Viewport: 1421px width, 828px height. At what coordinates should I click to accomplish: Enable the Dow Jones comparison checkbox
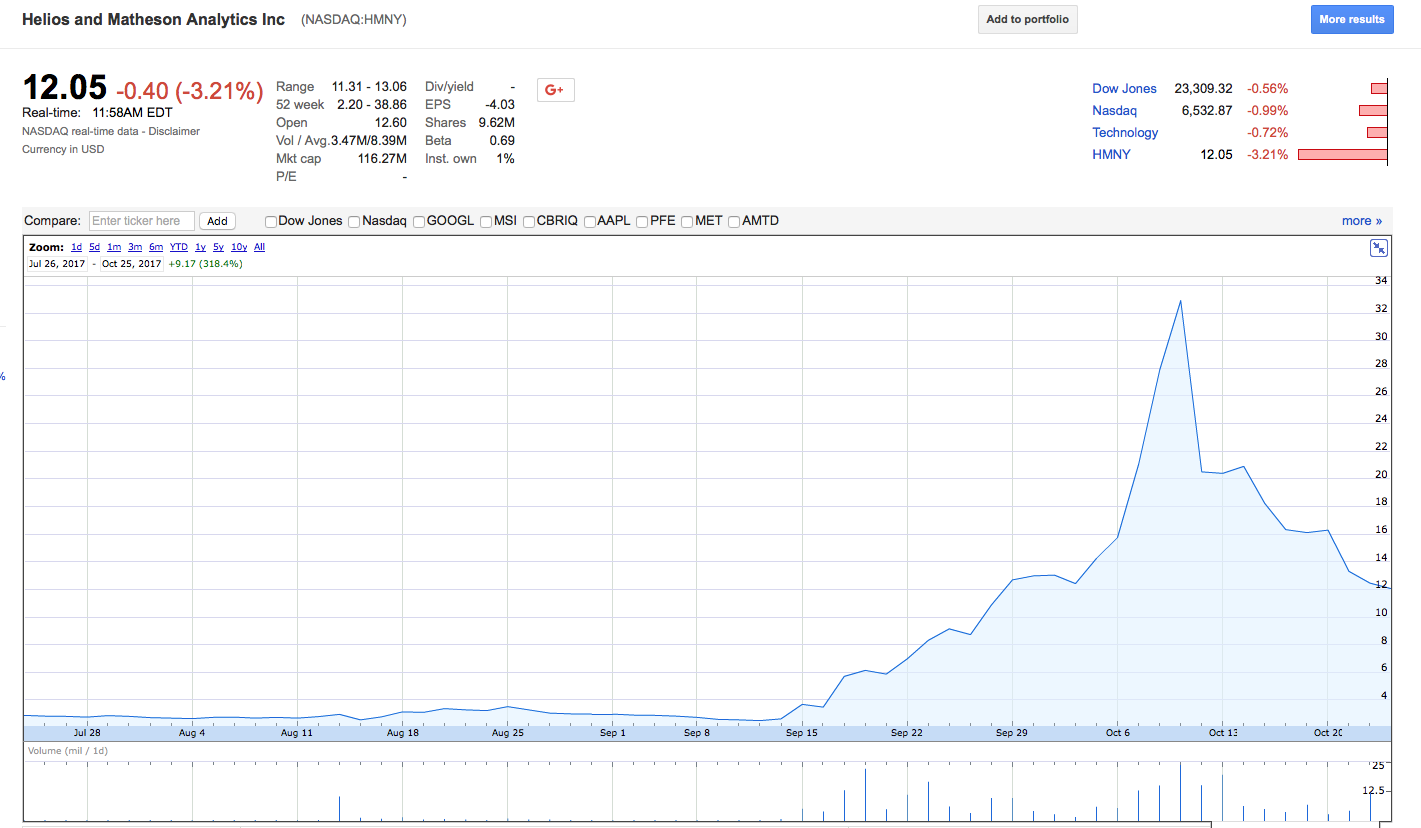click(x=271, y=221)
